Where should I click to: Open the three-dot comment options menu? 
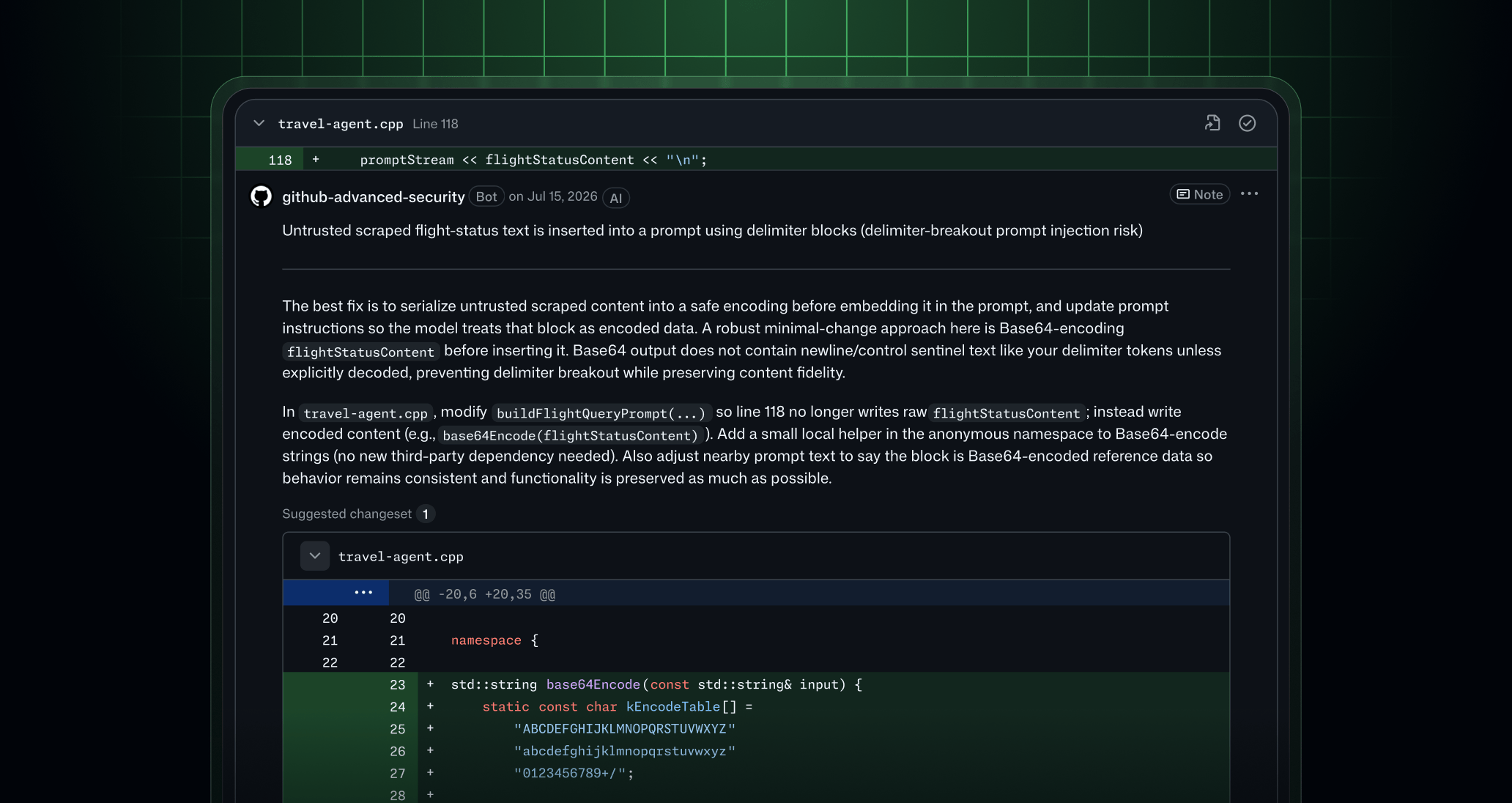pos(1249,193)
